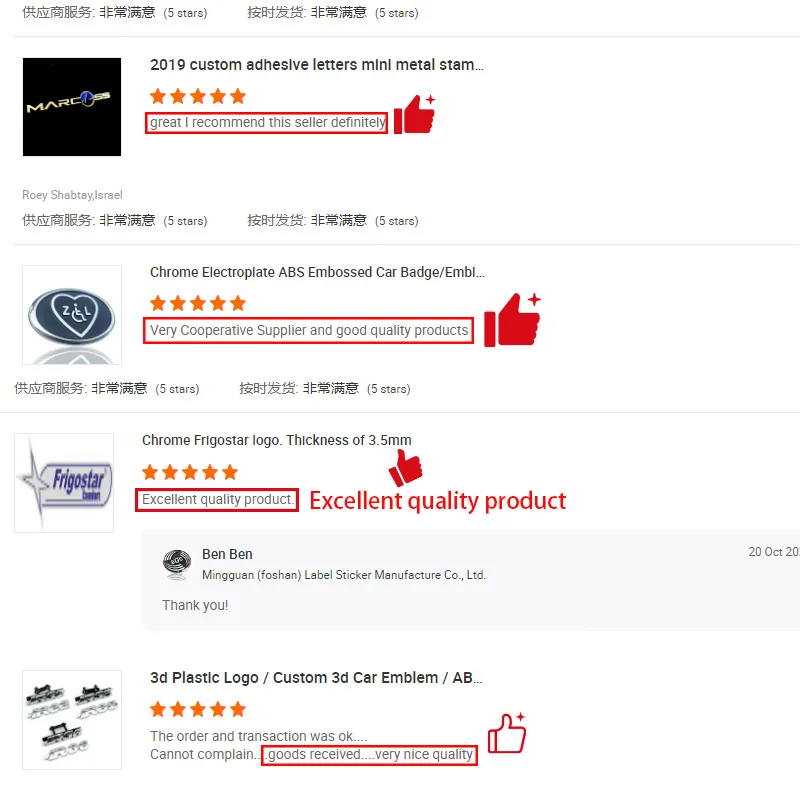Click the outlined thumbs-up by very nice quality

click(x=507, y=733)
